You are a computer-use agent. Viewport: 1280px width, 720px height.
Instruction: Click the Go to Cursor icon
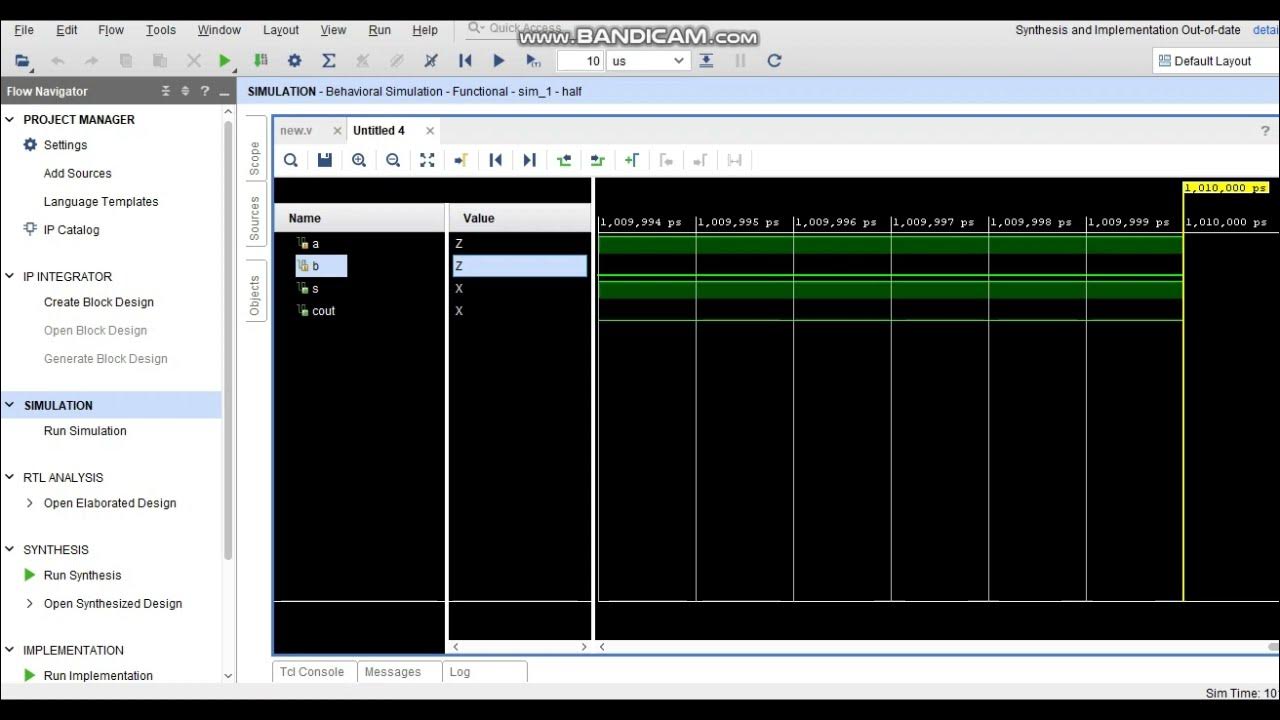pyautogui.click(x=461, y=160)
